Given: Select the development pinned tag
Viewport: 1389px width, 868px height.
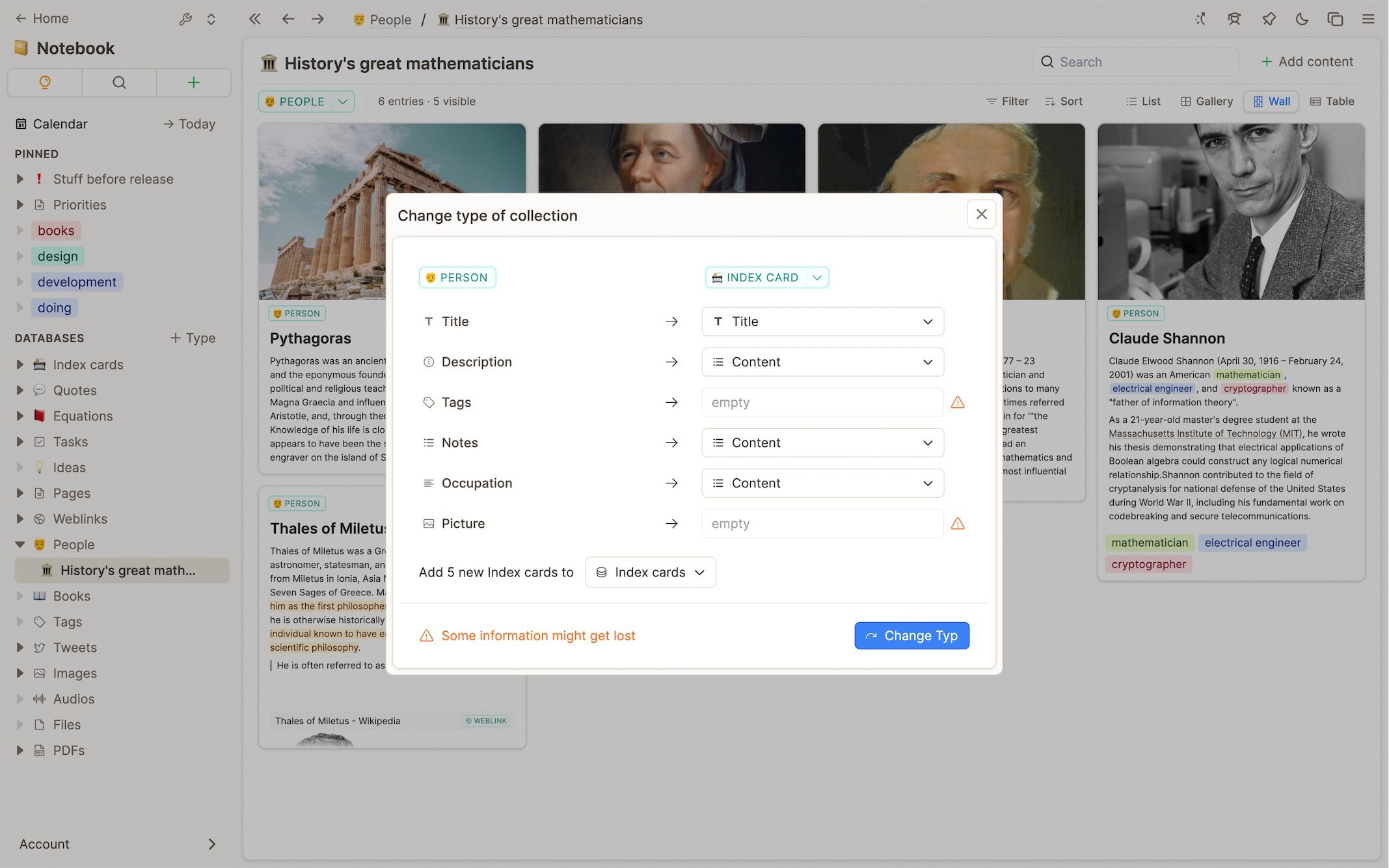Looking at the screenshot, I should coord(77,282).
